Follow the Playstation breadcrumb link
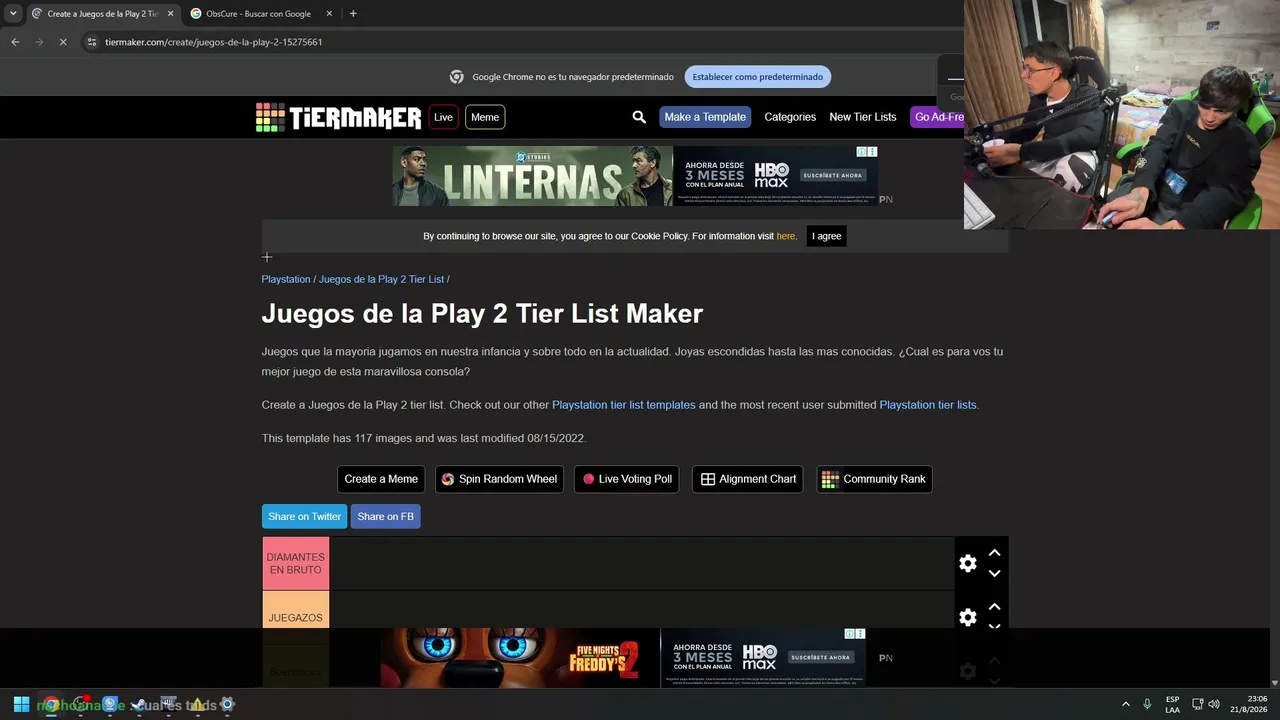The width and height of the screenshot is (1280, 720). pos(286,279)
